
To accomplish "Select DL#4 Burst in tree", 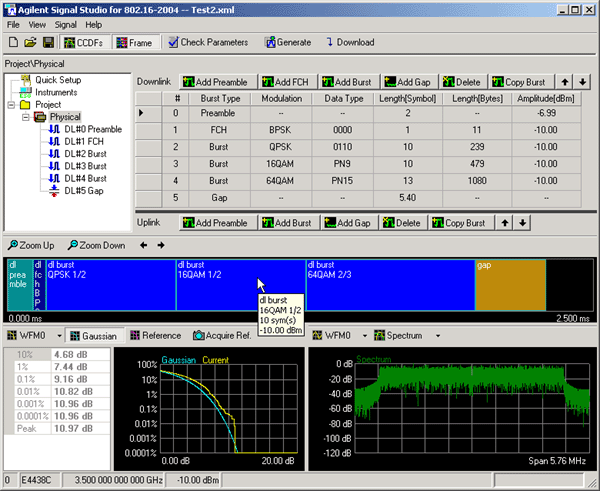I will (85, 178).
